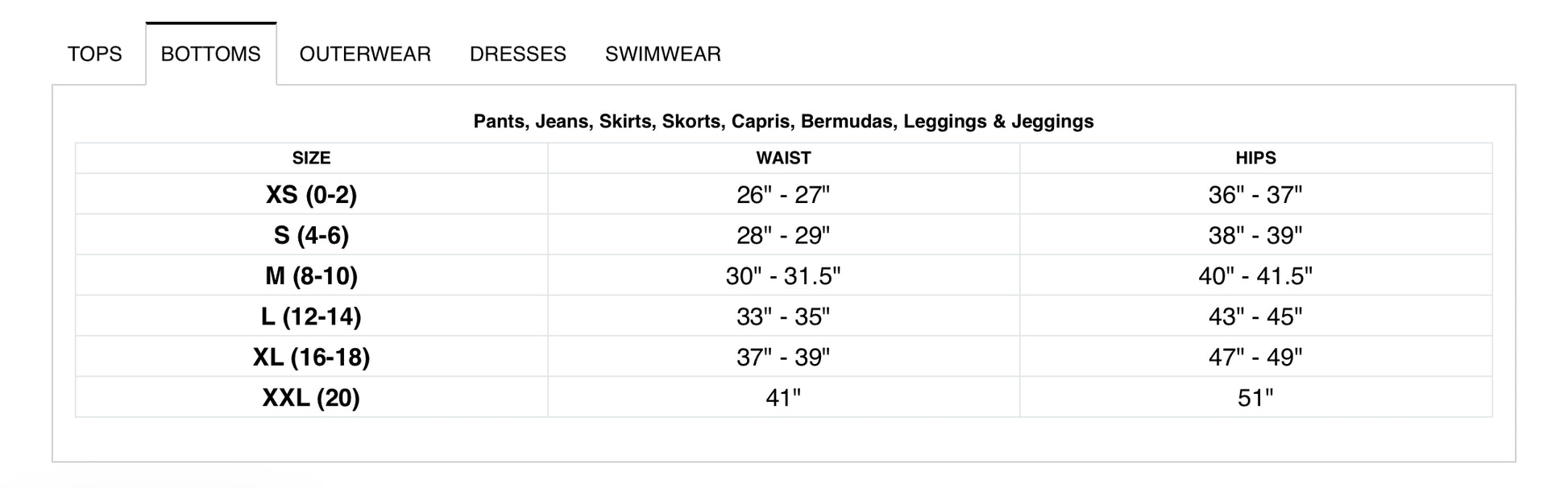Click the 43" - 45" hips measurement
This screenshot has height=488, width=1568.
click(1255, 316)
